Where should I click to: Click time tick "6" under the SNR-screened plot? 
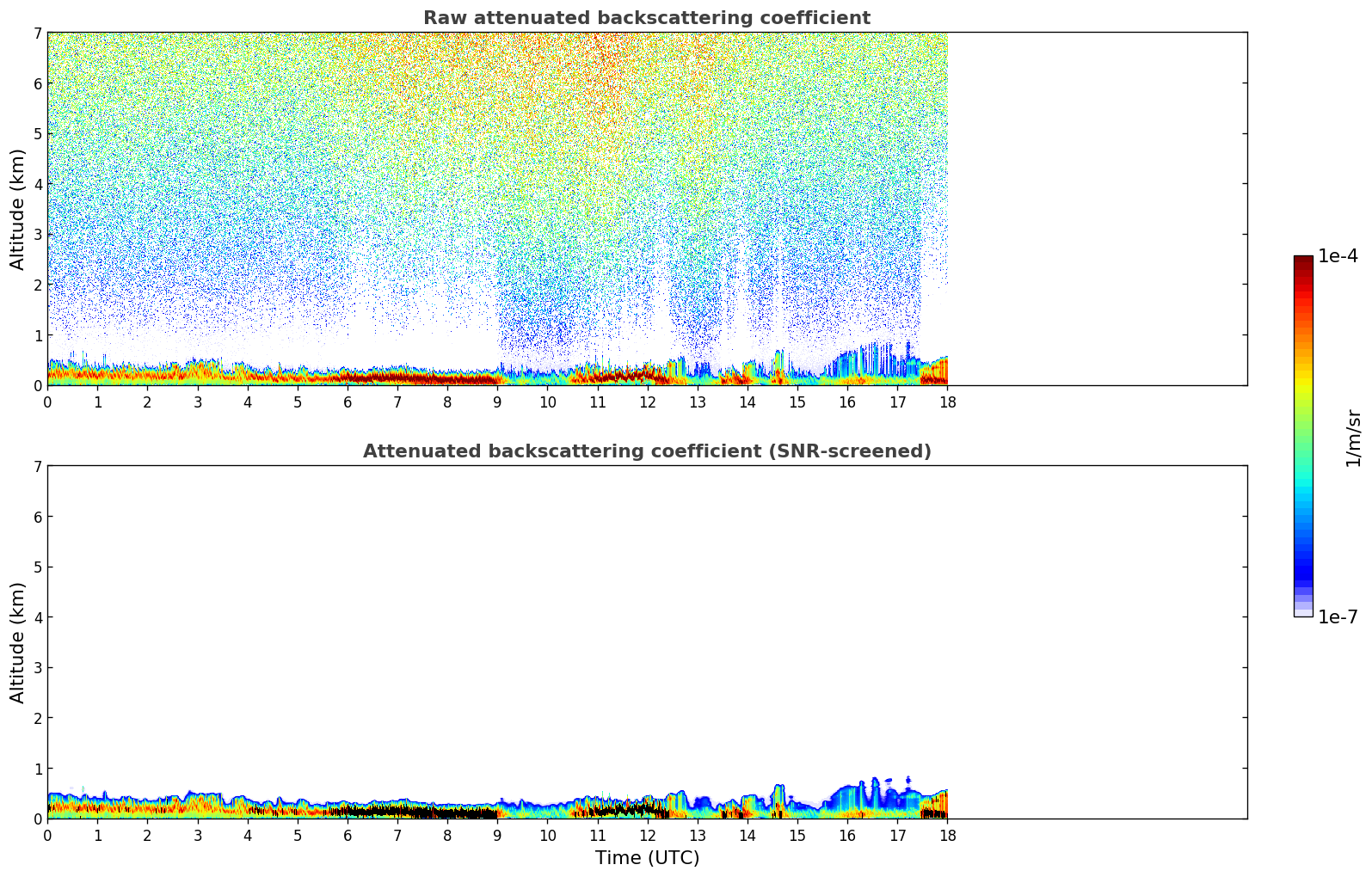point(348,835)
